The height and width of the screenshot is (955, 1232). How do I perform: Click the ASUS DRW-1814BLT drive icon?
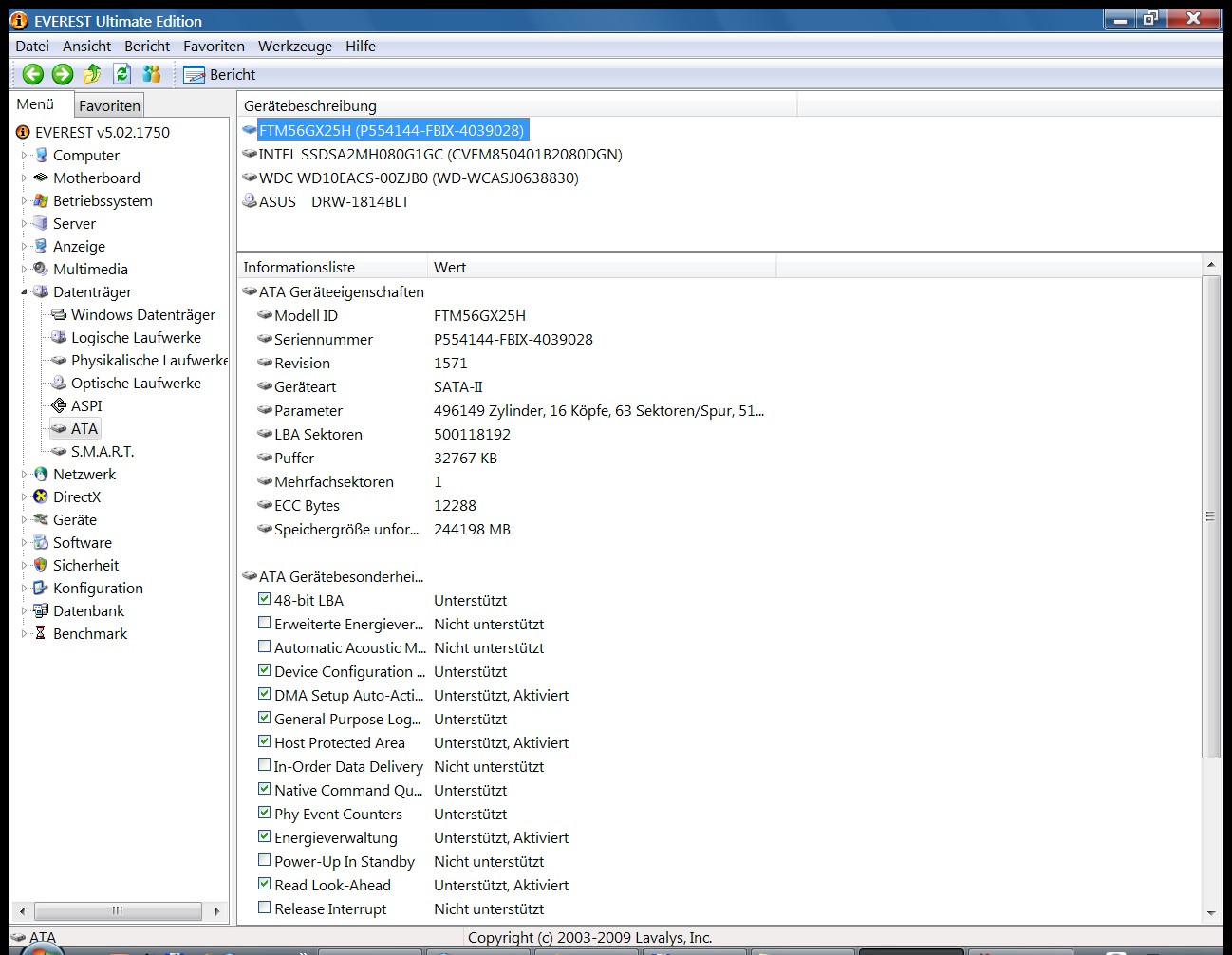coord(250,201)
